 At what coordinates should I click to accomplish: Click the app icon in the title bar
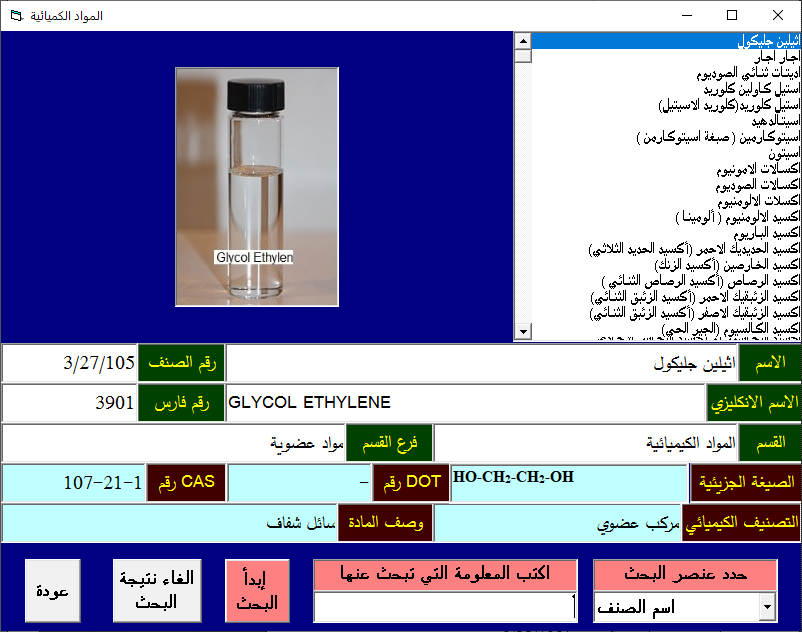click(13, 16)
